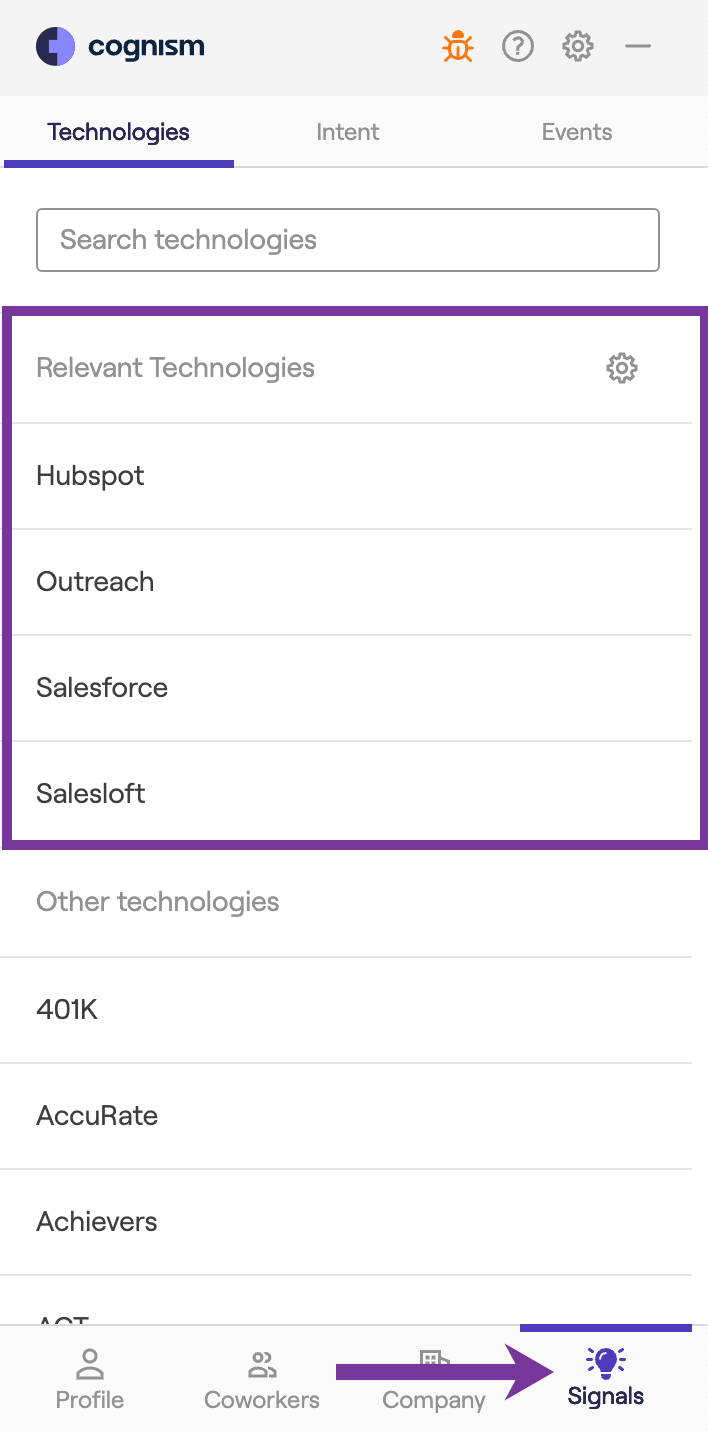Select the Salesforce technology row
708x1432 pixels.
102,687
